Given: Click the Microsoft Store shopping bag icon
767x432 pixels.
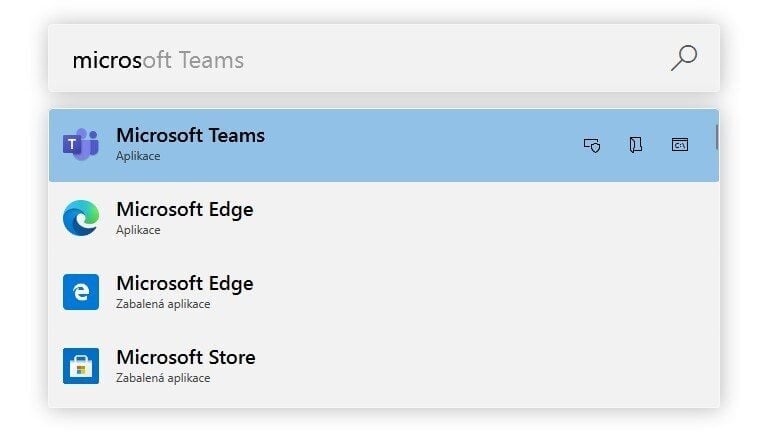Looking at the screenshot, I should [81, 366].
